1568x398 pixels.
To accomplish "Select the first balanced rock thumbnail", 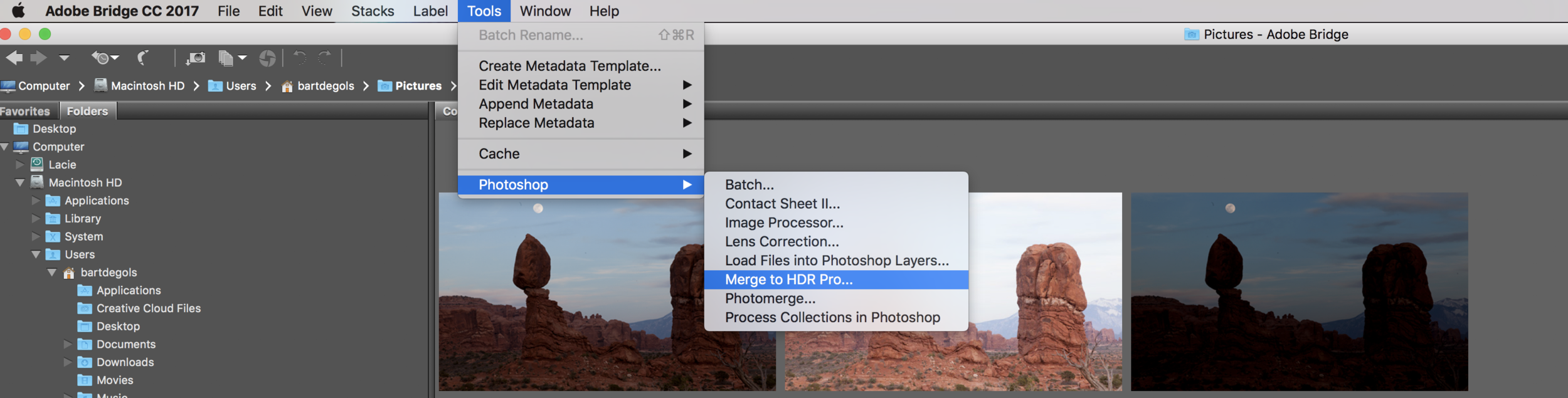I will point(607,291).
